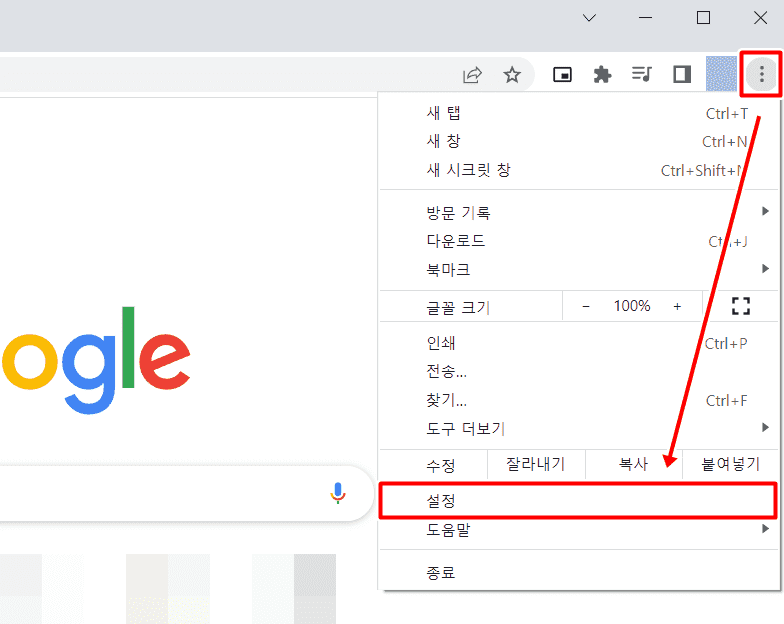Open 다운로드 from menu

click(579, 241)
